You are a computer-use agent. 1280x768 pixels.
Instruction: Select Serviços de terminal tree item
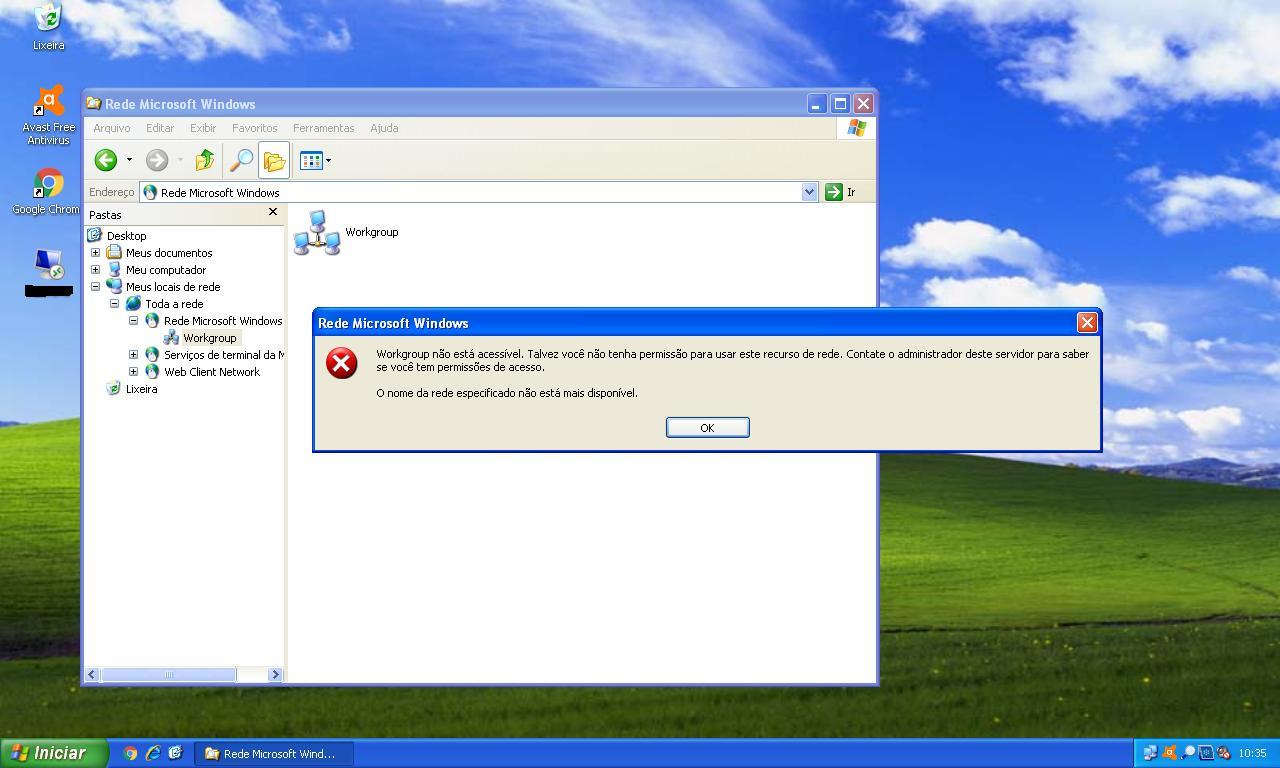tap(224, 355)
